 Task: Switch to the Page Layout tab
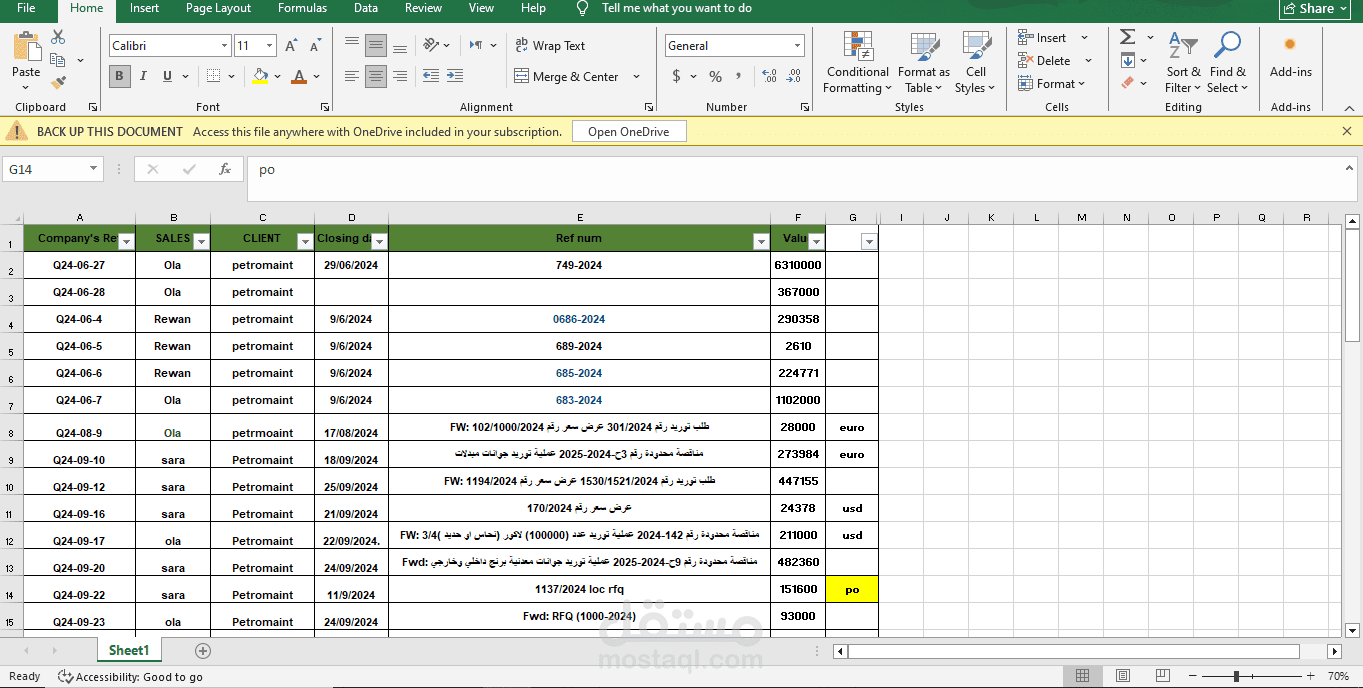click(x=218, y=8)
